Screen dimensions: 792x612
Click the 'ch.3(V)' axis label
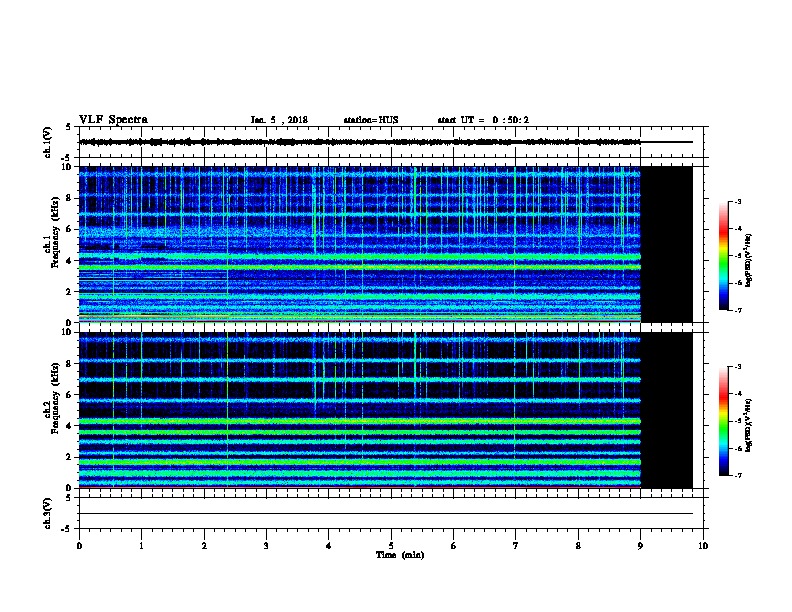tap(47, 513)
